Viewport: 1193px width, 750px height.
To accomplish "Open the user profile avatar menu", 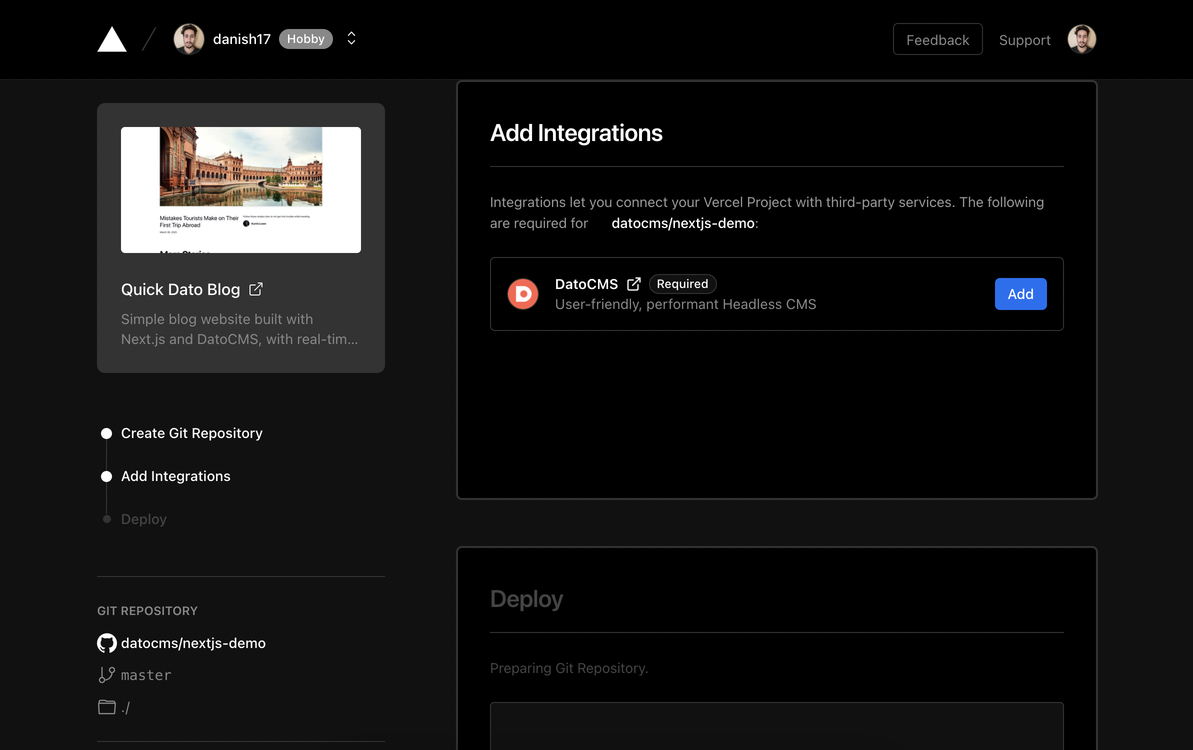I will (1081, 39).
